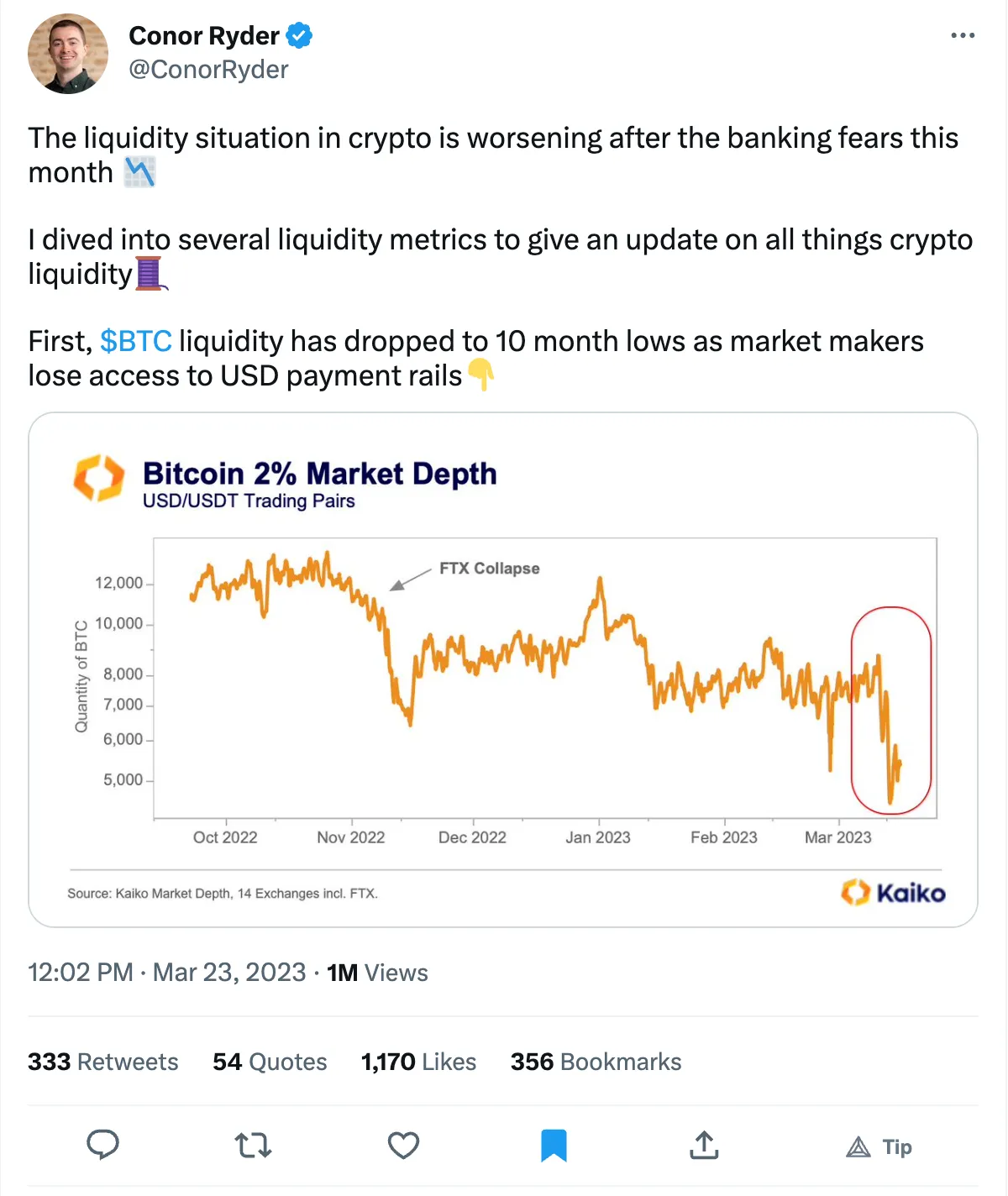Screen dimensions: 1008x1196
Task: Click the reply speech bubble icon
Action: pos(102,1145)
